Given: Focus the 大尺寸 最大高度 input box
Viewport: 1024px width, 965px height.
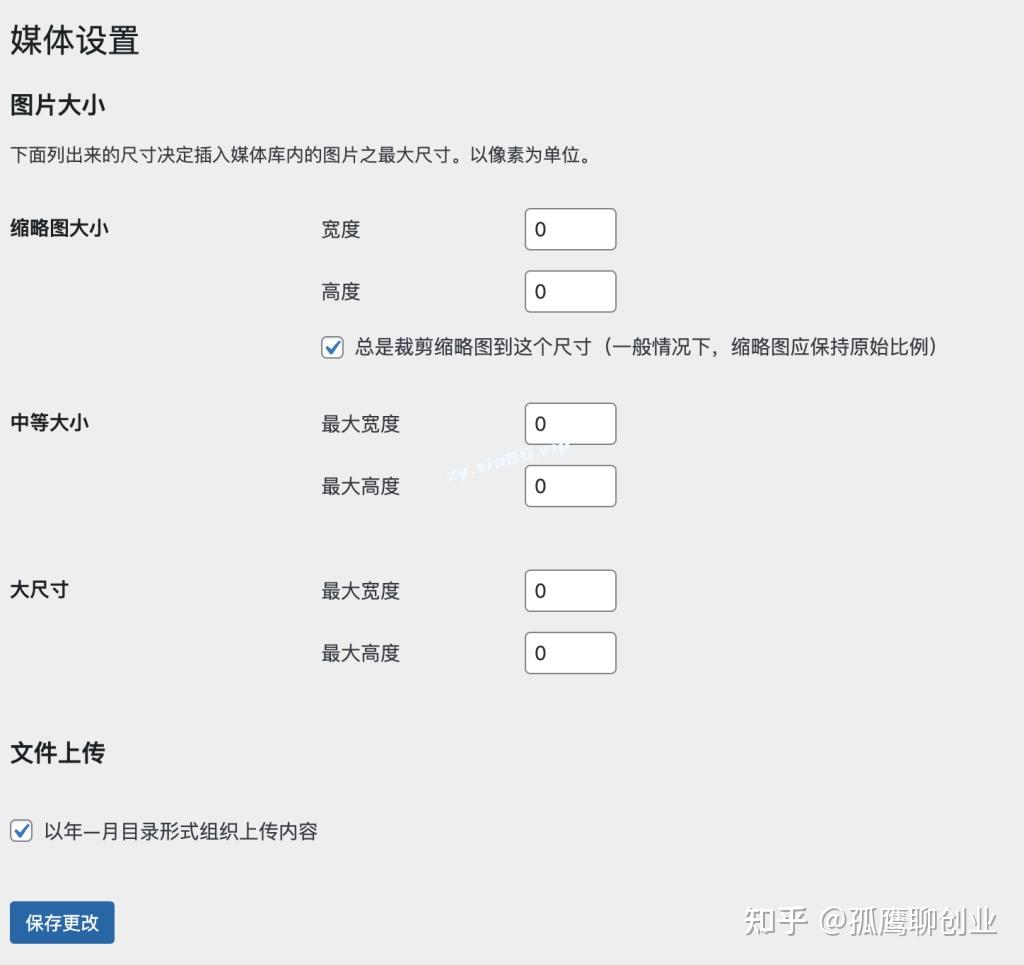Looking at the screenshot, I should point(570,652).
